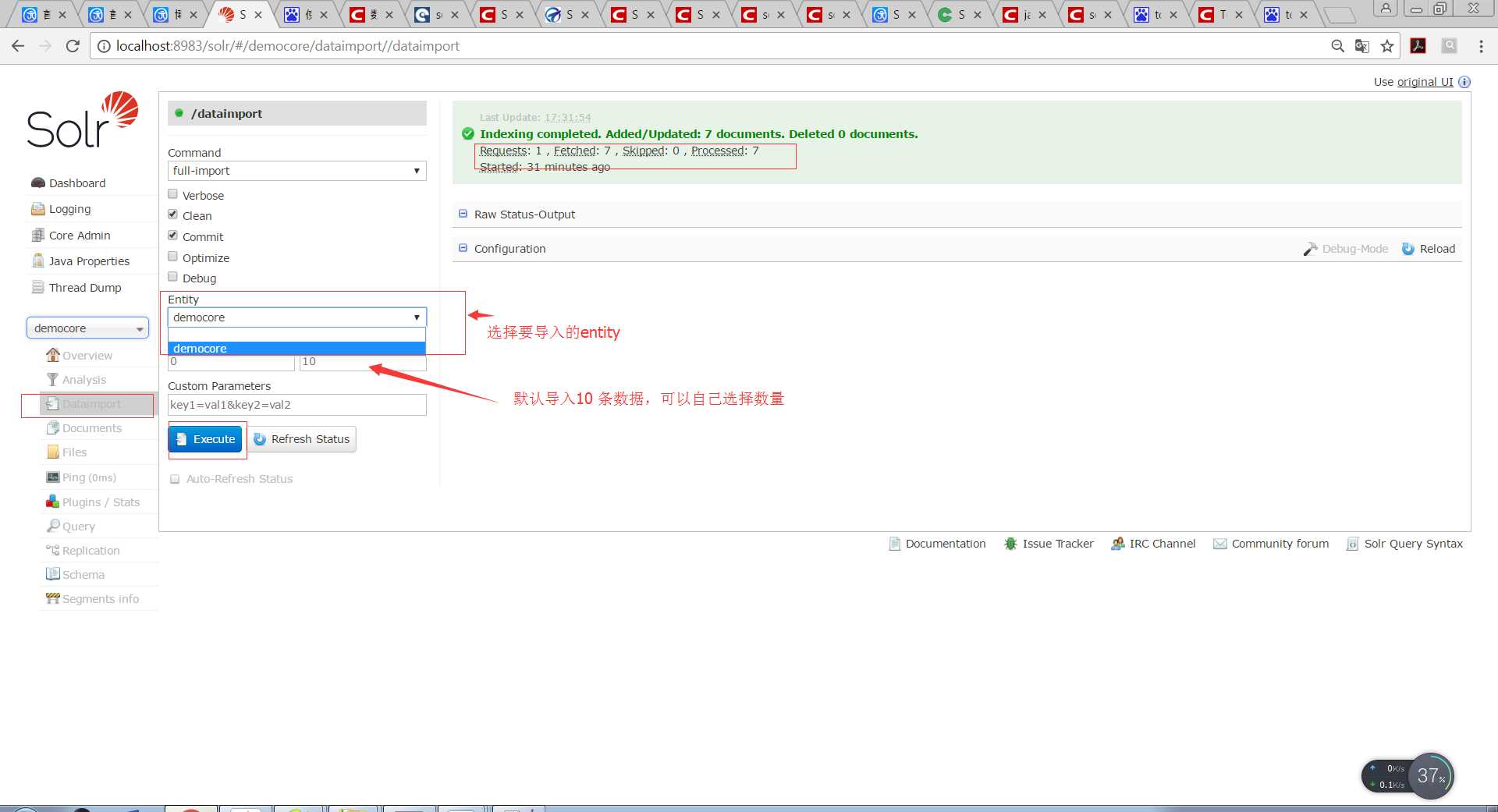The height and width of the screenshot is (812, 1498).
Task: Open the Entity dropdown
Action: point(296,317)
